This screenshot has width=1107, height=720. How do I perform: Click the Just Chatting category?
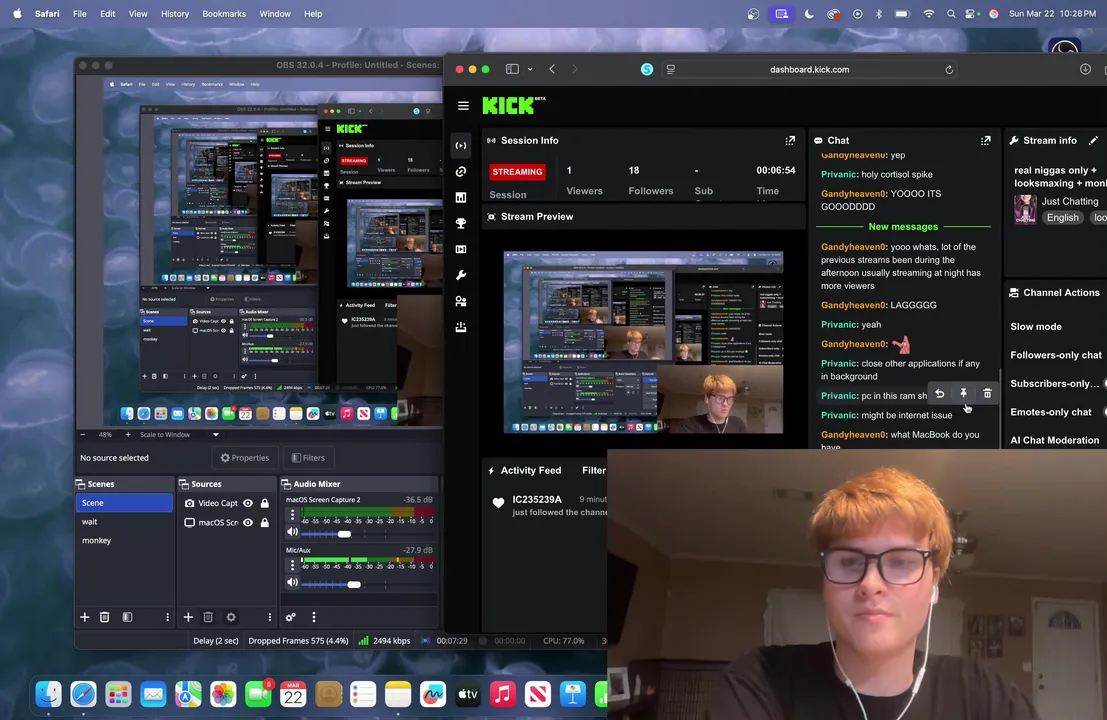coord(1070,201)
